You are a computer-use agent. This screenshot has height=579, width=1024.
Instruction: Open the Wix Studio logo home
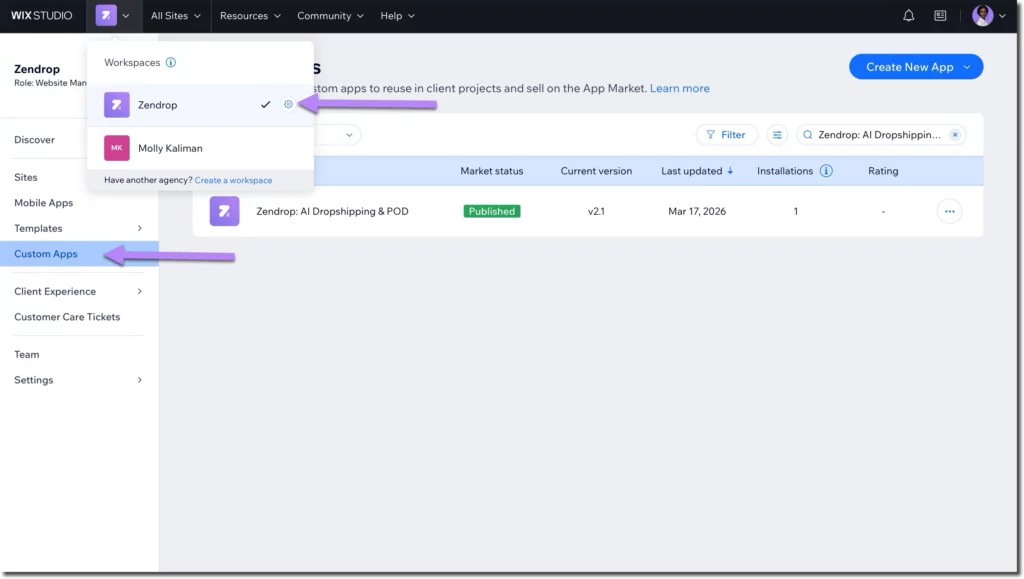(x=41, y=16)
